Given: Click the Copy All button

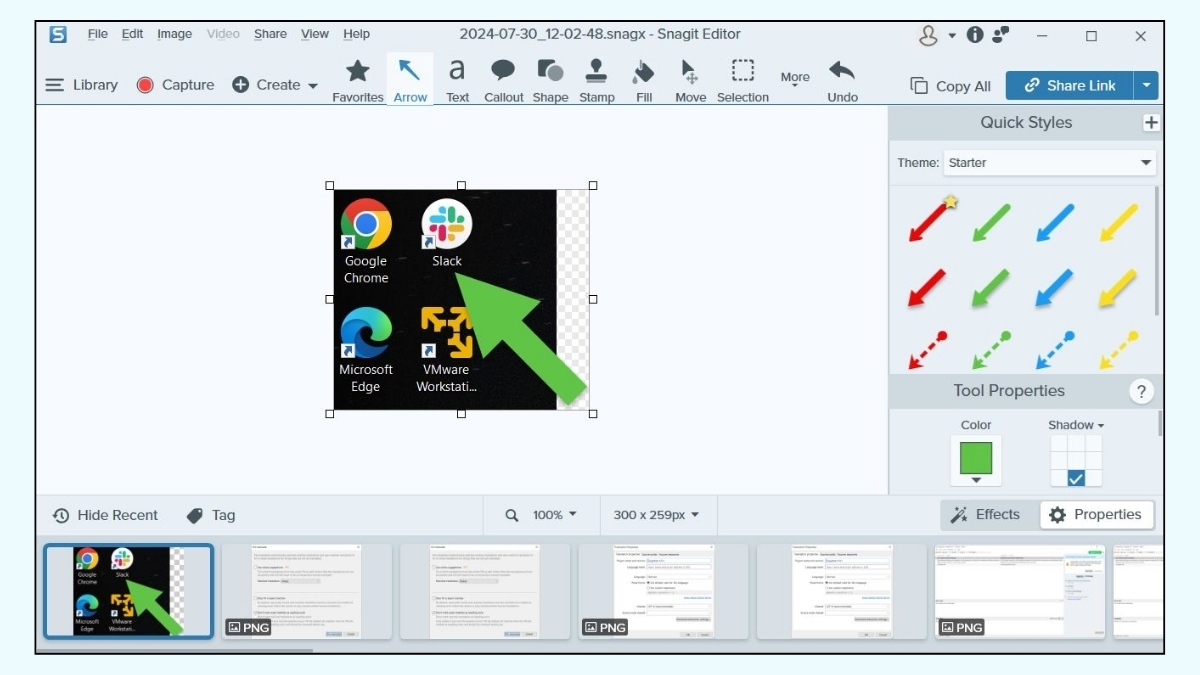Looking at the screenshot, I should (x=951, y=86).
